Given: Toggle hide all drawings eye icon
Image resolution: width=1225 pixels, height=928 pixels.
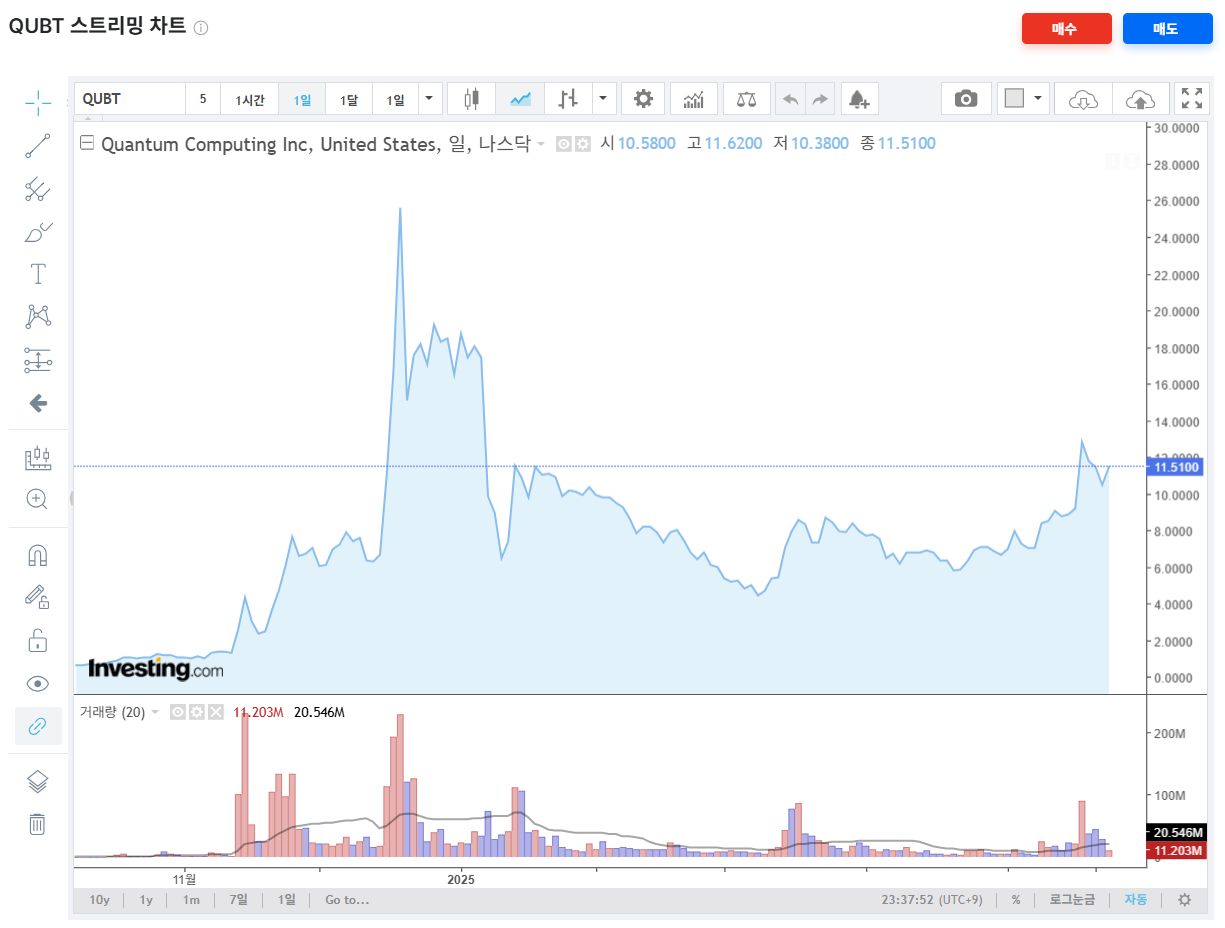Looking at the screenshot, I should 37,684.
